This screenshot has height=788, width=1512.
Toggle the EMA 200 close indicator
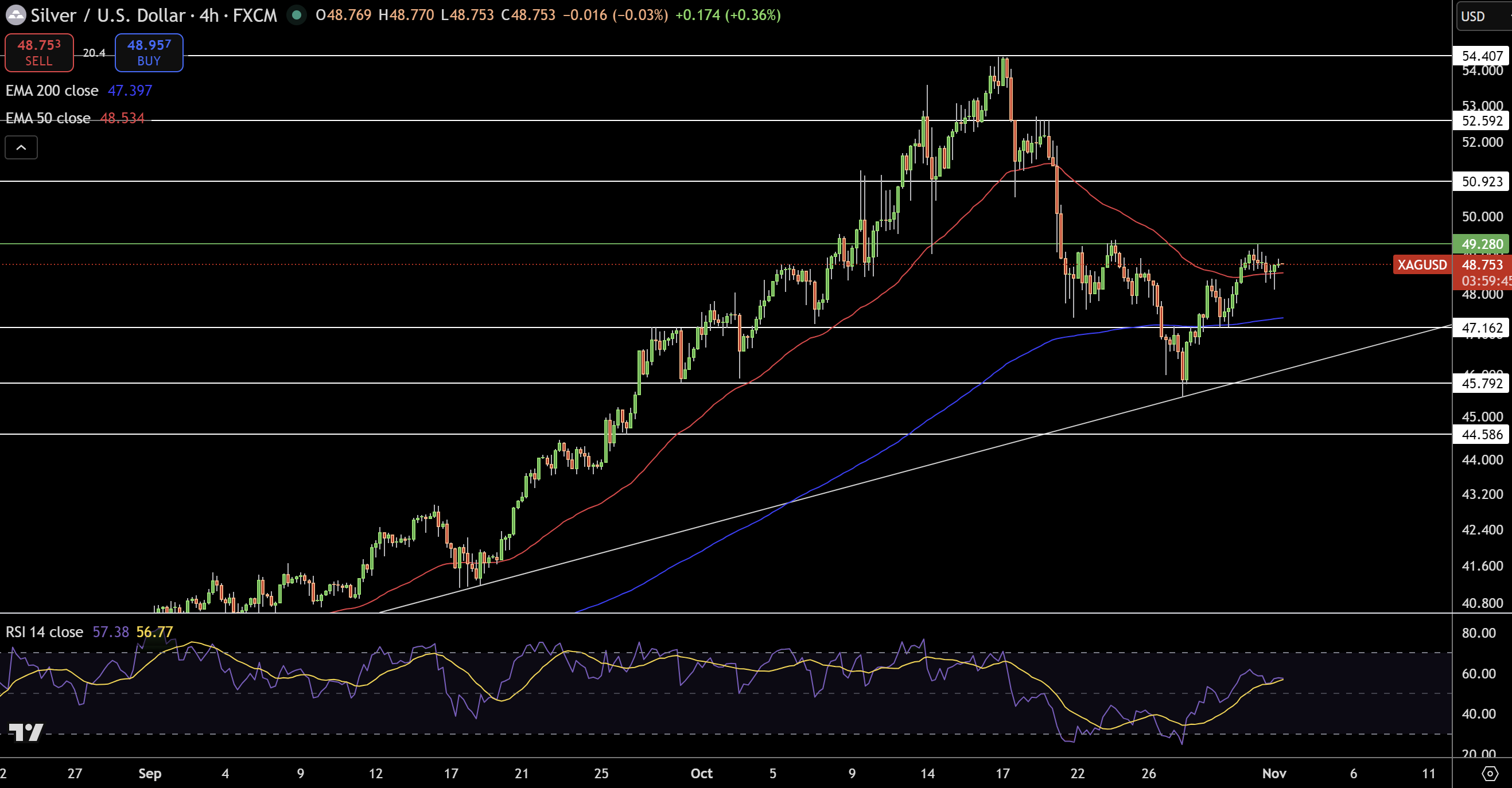coord(52,91)
